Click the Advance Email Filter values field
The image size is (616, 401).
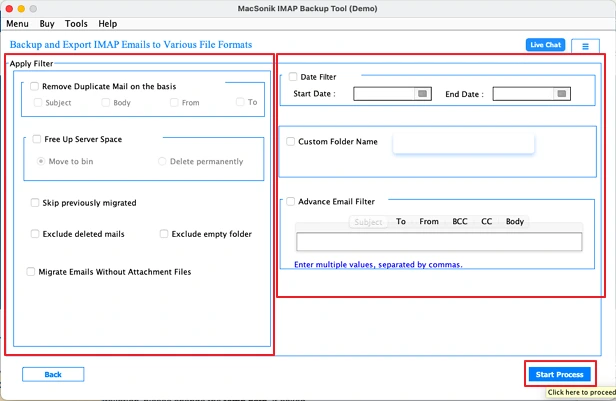pyautogui.click(x=439, y=242)
